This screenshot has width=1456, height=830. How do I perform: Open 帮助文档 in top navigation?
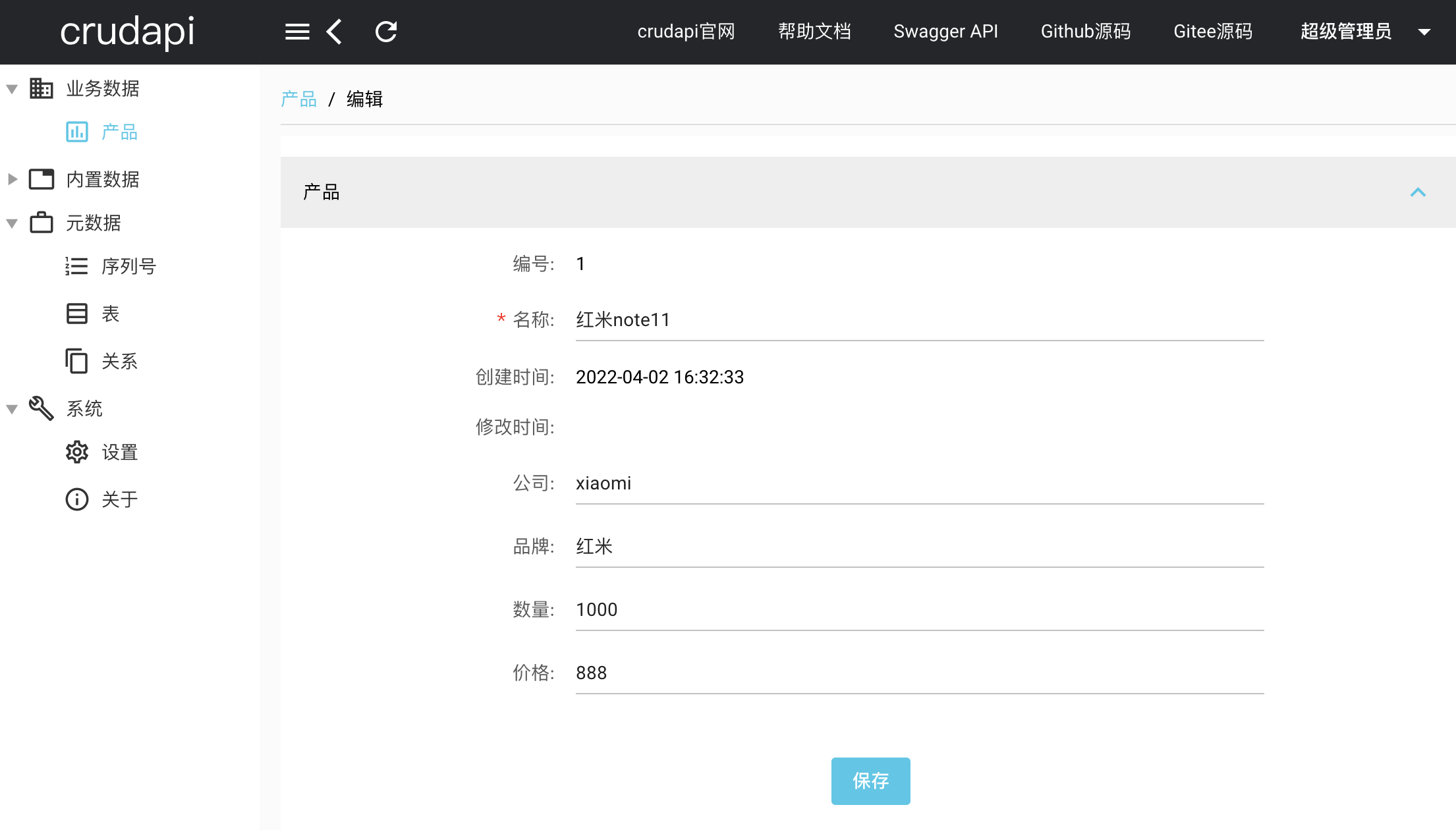click(x=814, y=32)
